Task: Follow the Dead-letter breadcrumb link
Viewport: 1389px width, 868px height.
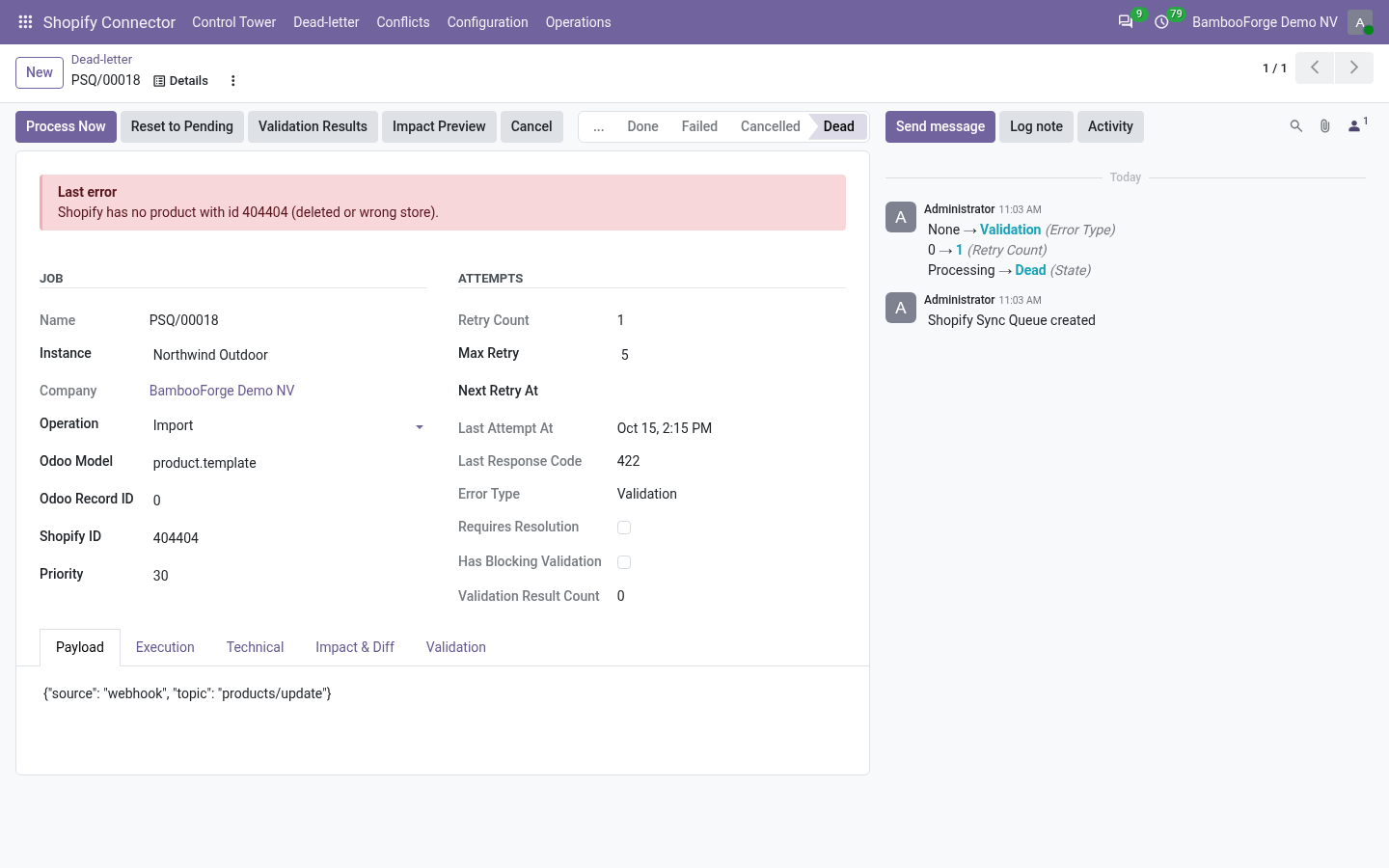Action: click(x=101, y=60)
